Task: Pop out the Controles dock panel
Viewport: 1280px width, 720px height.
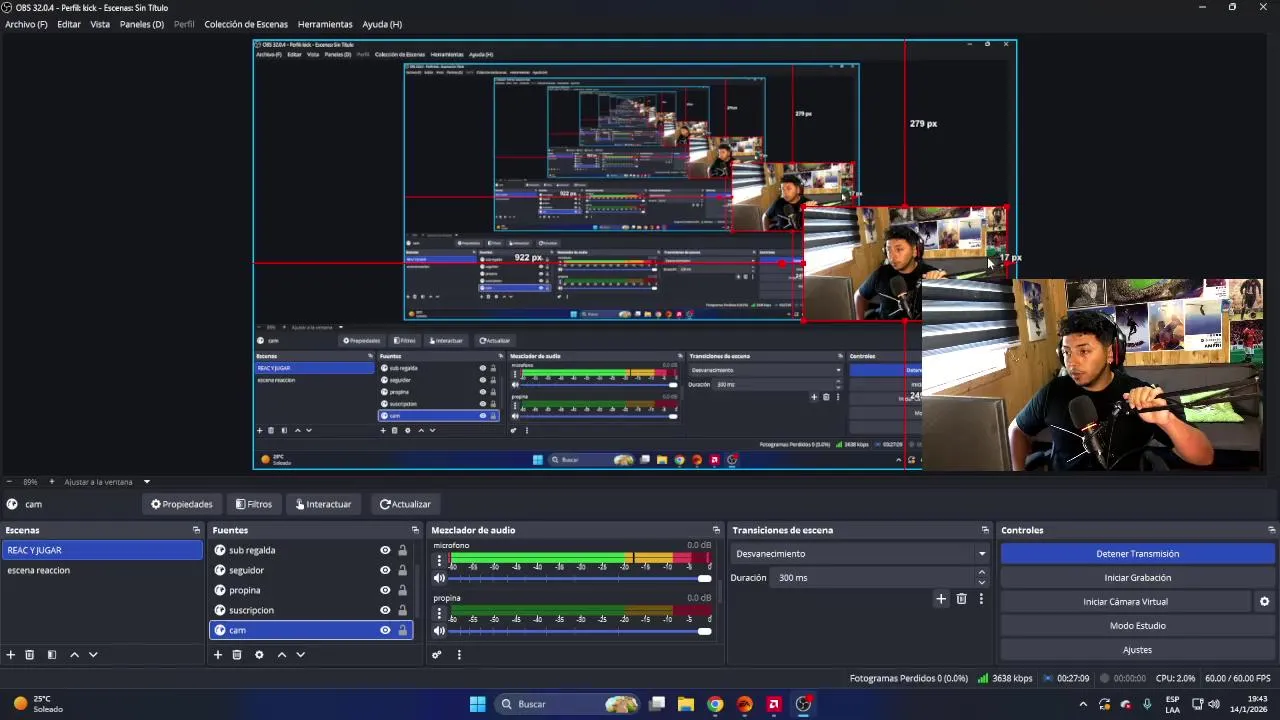Action: coord(1271,530)
